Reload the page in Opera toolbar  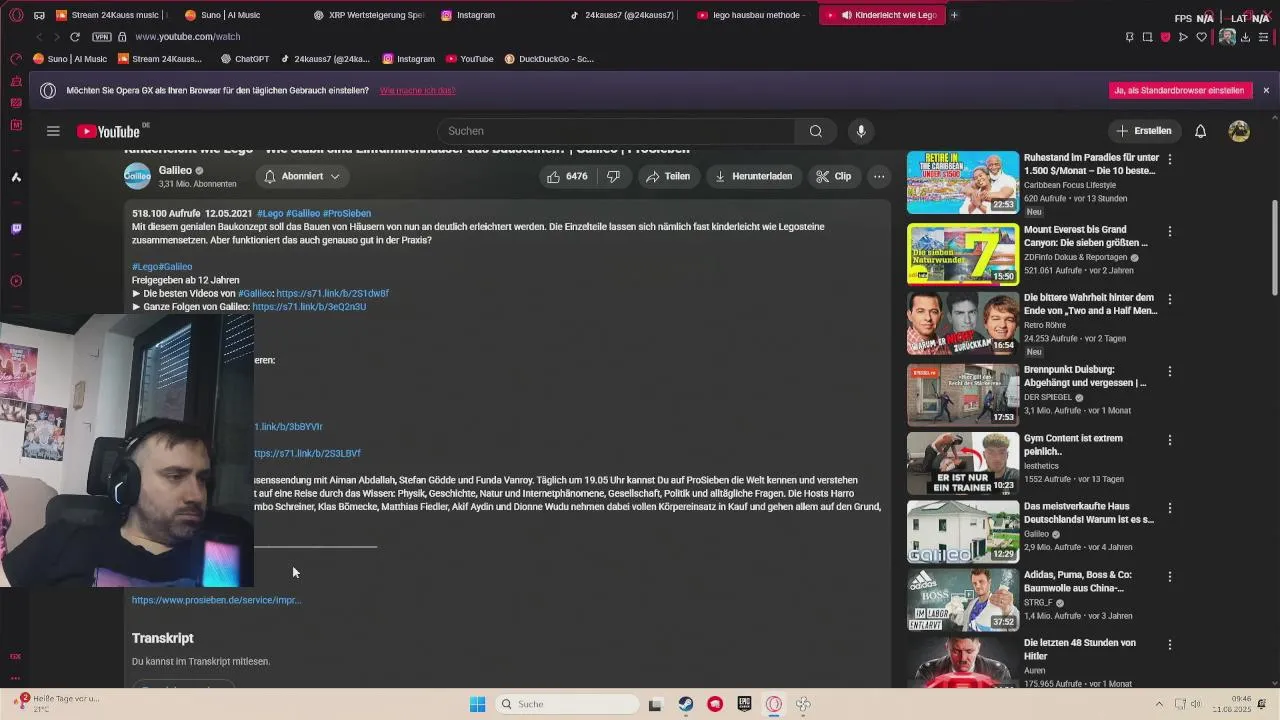75,37
